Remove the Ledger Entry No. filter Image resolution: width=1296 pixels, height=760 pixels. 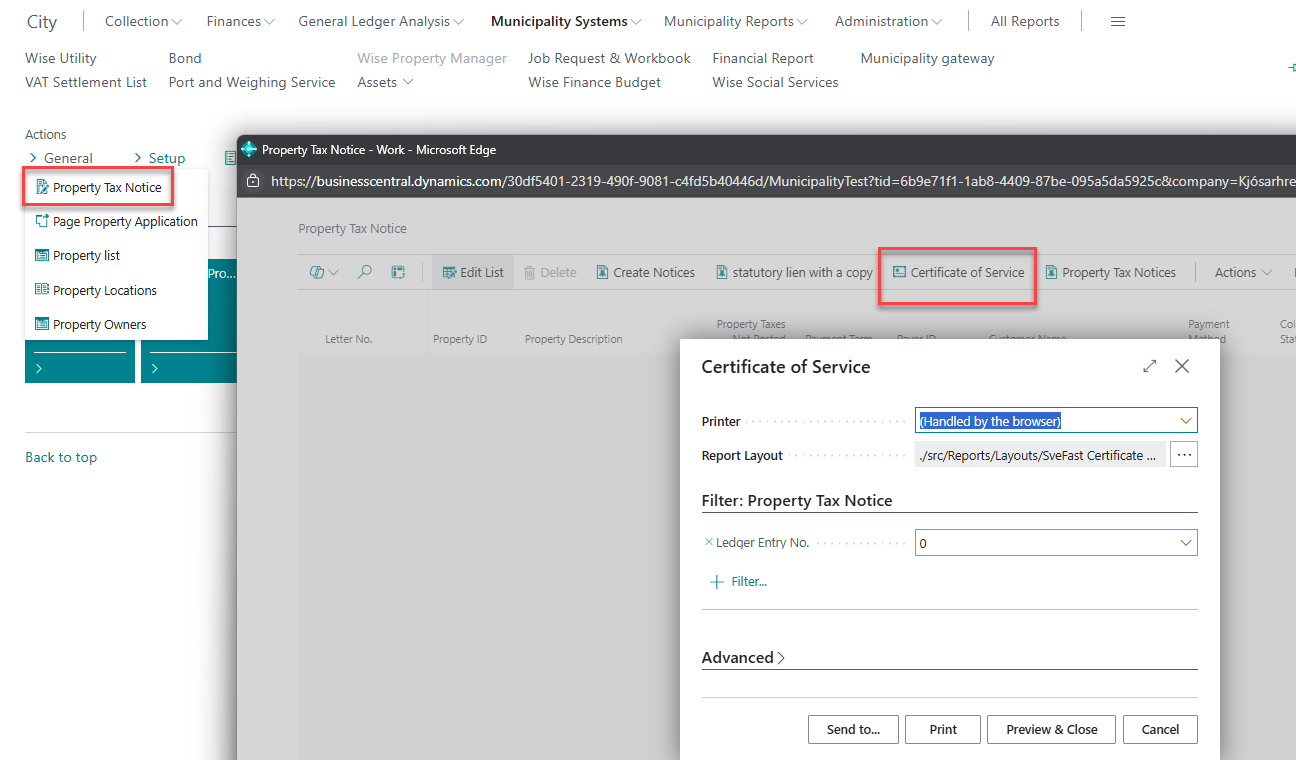coord(709,542)
